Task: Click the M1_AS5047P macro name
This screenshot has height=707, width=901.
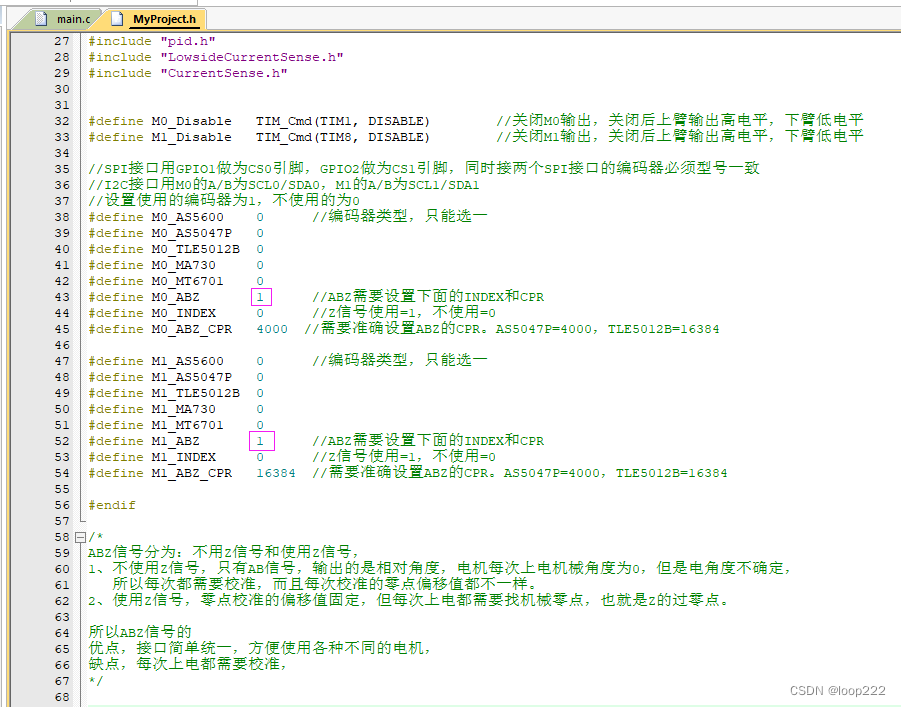Action: coord(191,377)
